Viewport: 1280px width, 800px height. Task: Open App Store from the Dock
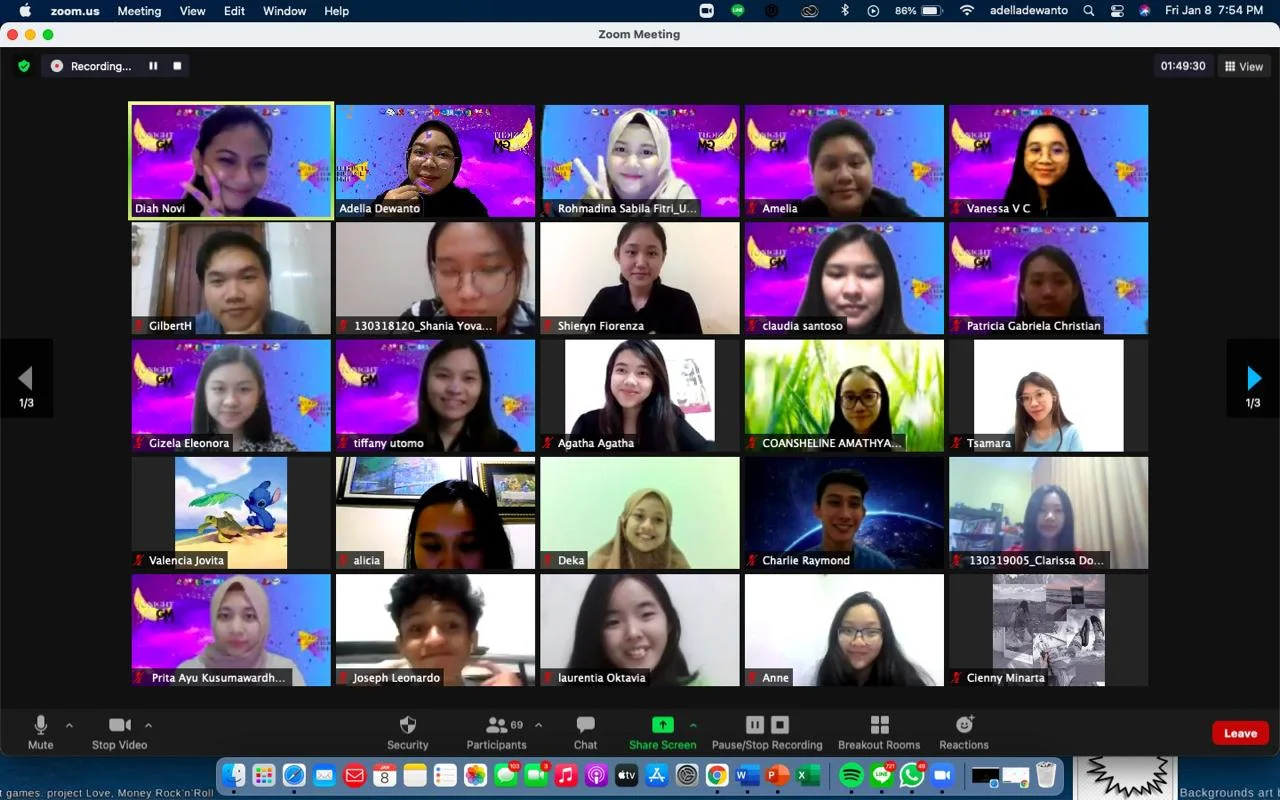click(x=657, y=775)
